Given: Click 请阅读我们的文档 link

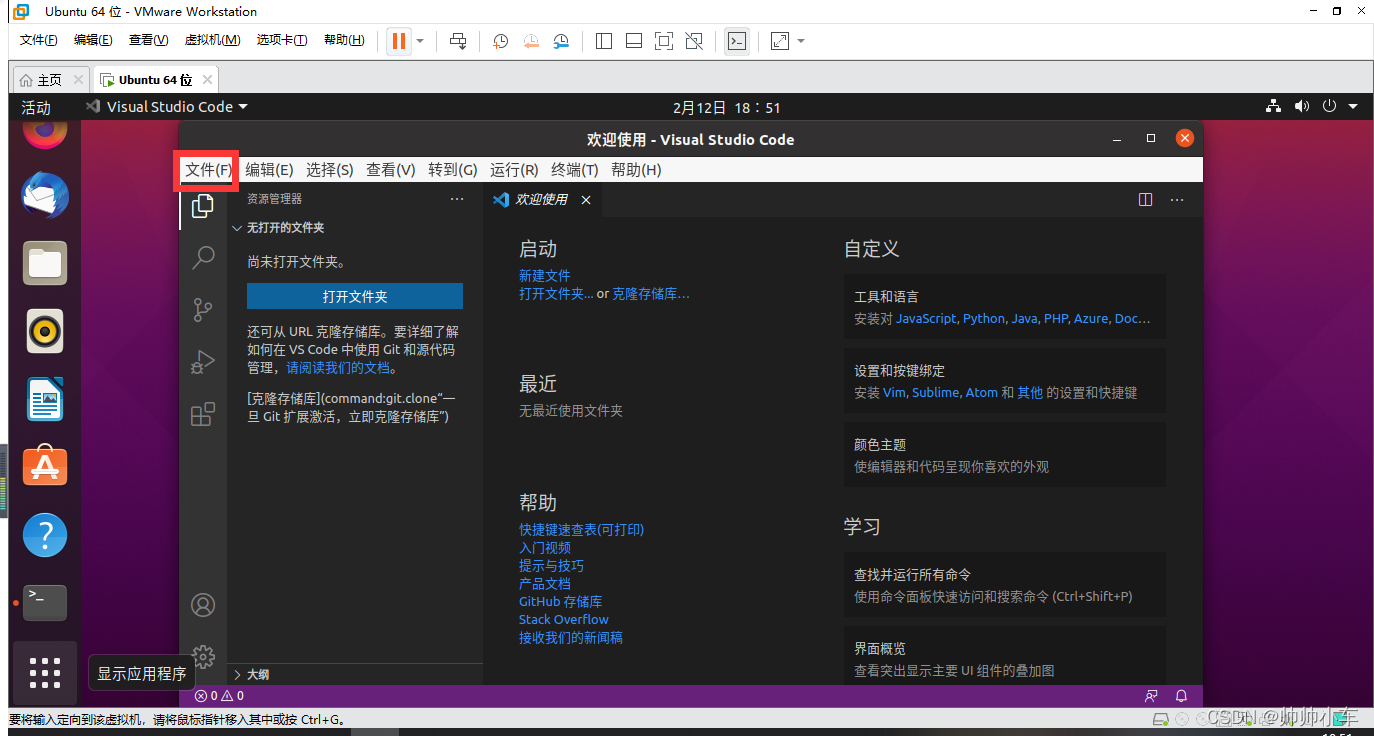Looking at the screenshot, I should 339,368.
